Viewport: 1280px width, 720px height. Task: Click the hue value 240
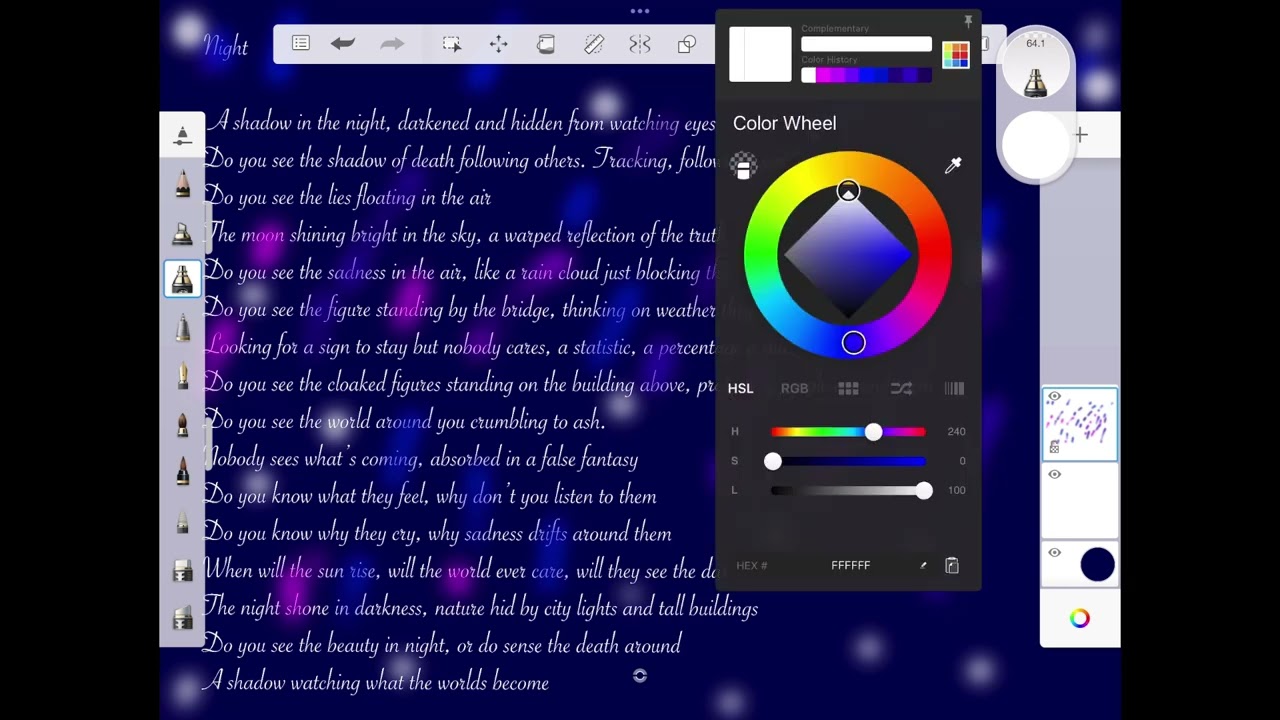pos(956,432)
